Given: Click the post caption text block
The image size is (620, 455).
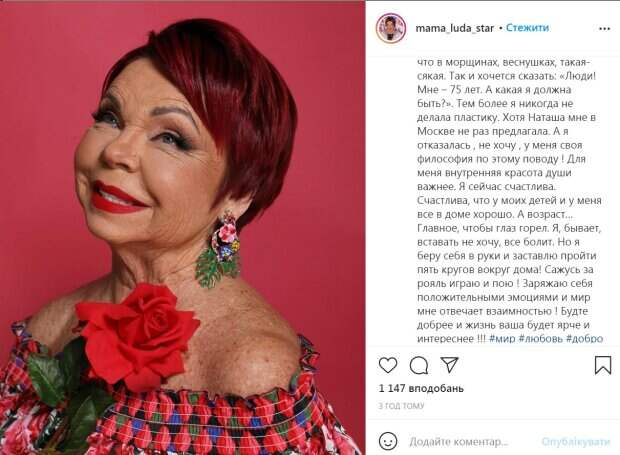Looking at the screenshot, I should coord(510,200).
